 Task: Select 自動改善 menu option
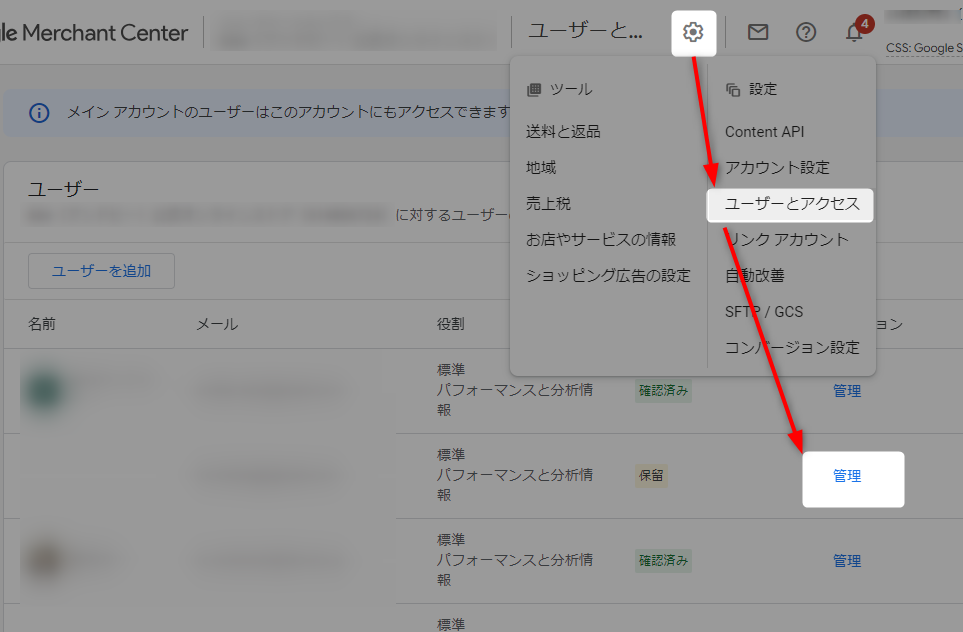pyautogui.click(x=755, y=276)
